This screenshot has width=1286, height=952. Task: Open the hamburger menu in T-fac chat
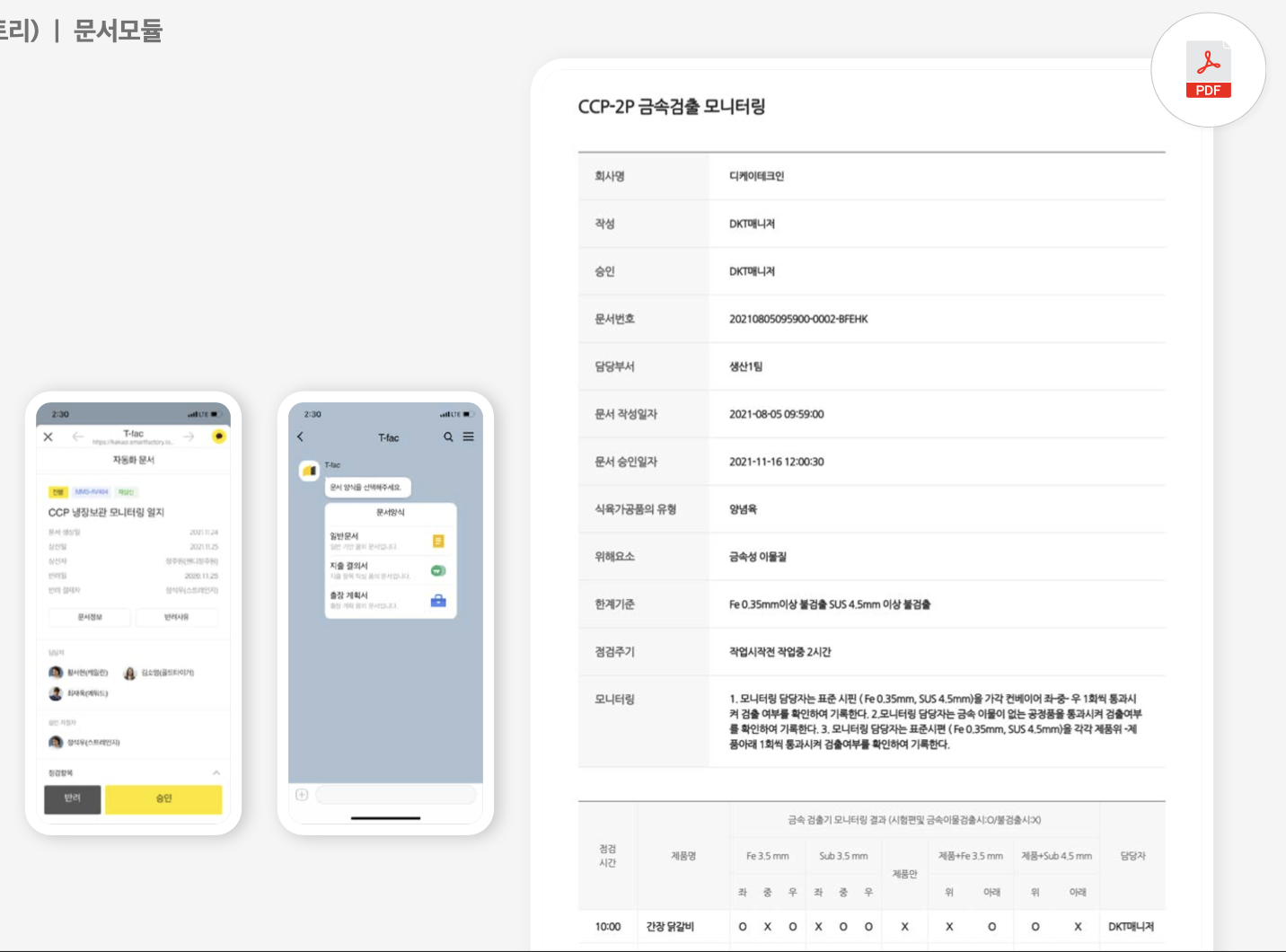468,436
